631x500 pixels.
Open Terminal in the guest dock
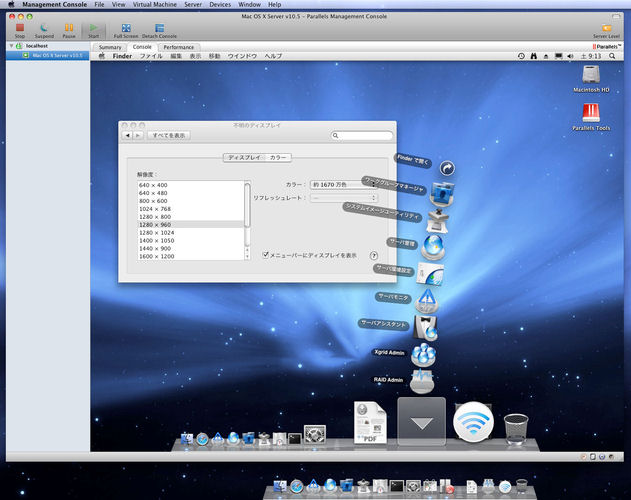coord(295,438)
